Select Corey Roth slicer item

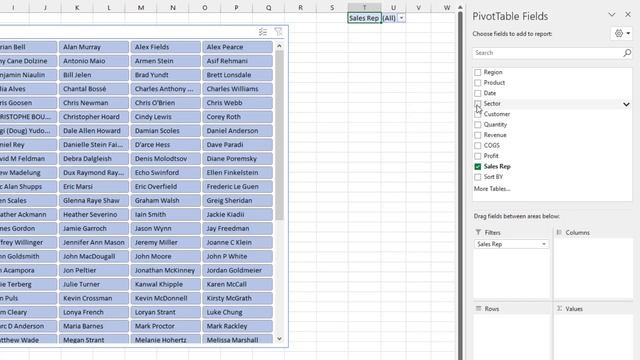point(237,117)
